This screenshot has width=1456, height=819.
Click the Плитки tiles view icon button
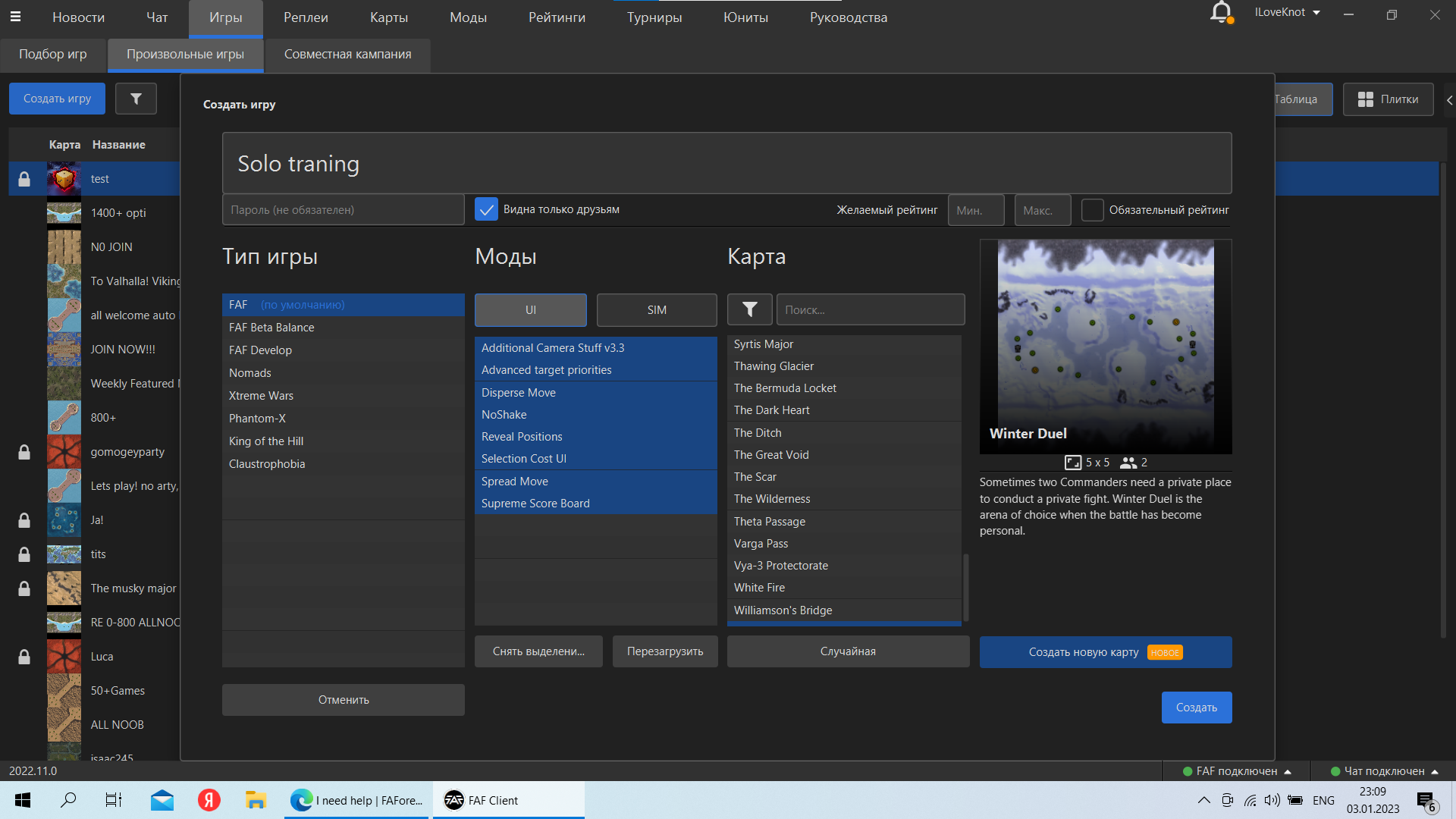[1388, 99]
